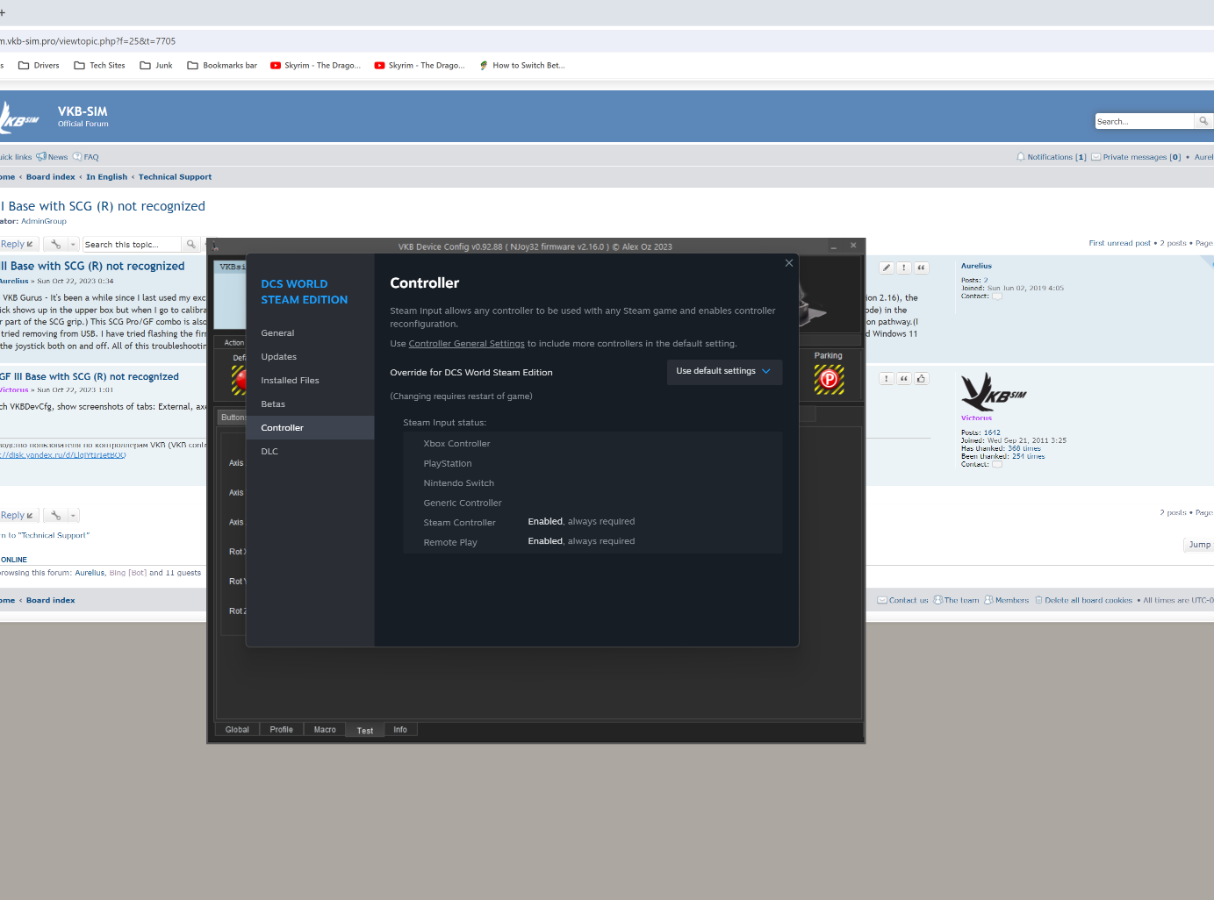Open the Use default settings dropdown
The width and height of the screenshot is (1214, 900).
pyautogui.click(x=724, y=371)
